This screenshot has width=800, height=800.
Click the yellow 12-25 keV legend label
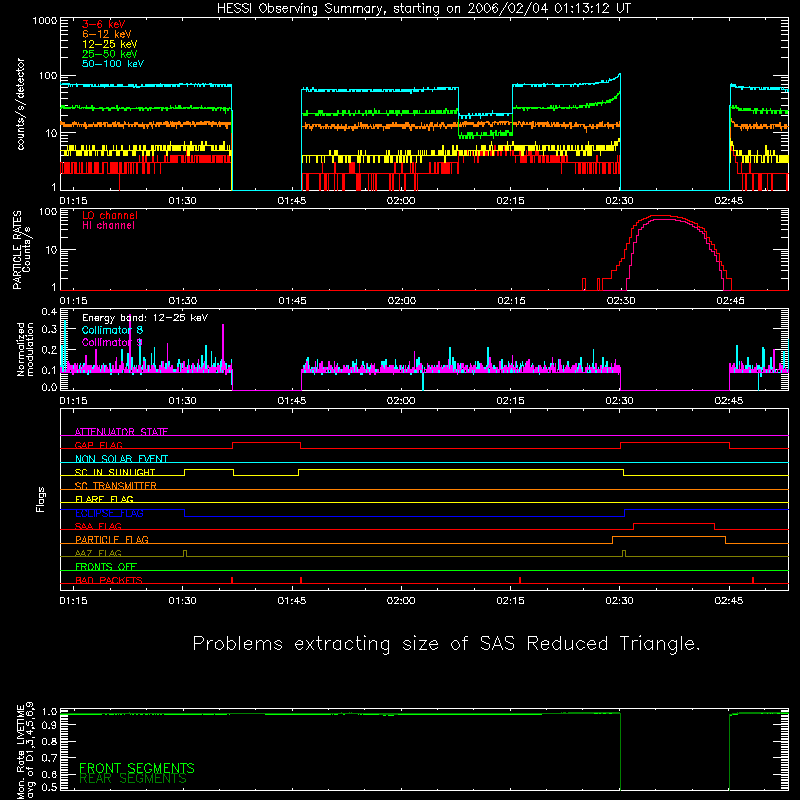tap(110, 44)
